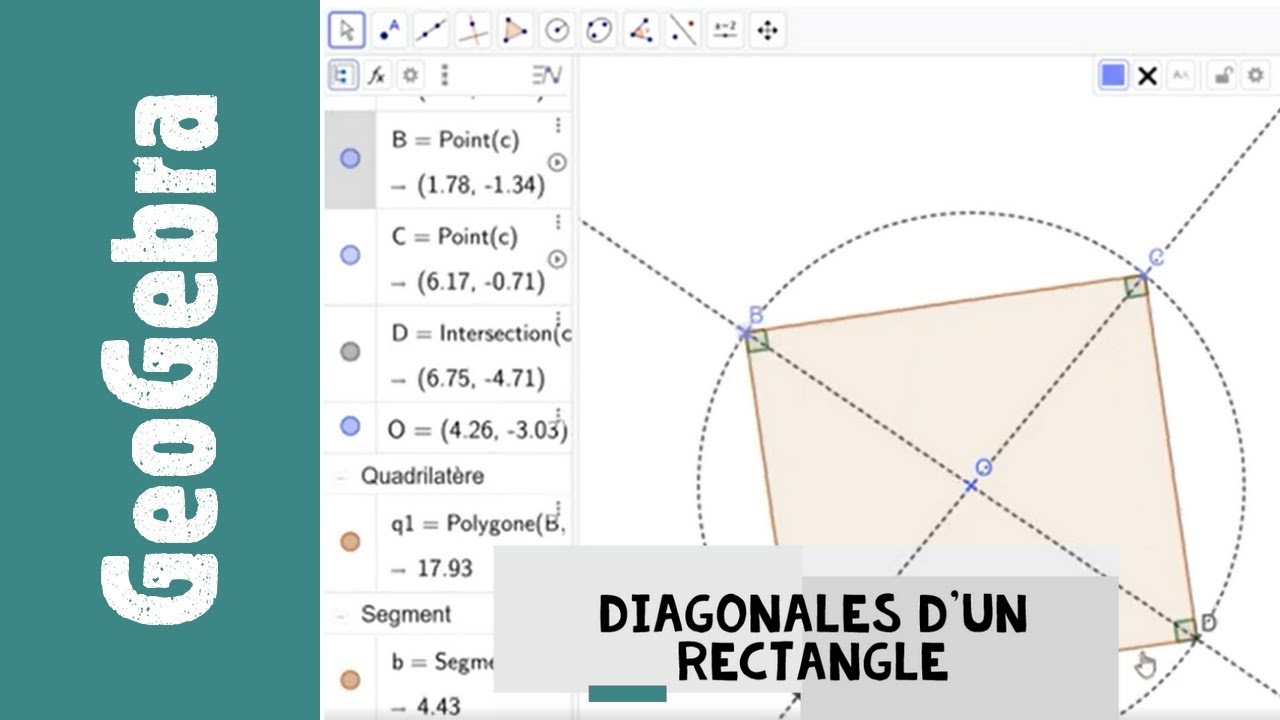This screenshot has width=1280, height=720.
Task: Play animation for point C
Action: 557,259
